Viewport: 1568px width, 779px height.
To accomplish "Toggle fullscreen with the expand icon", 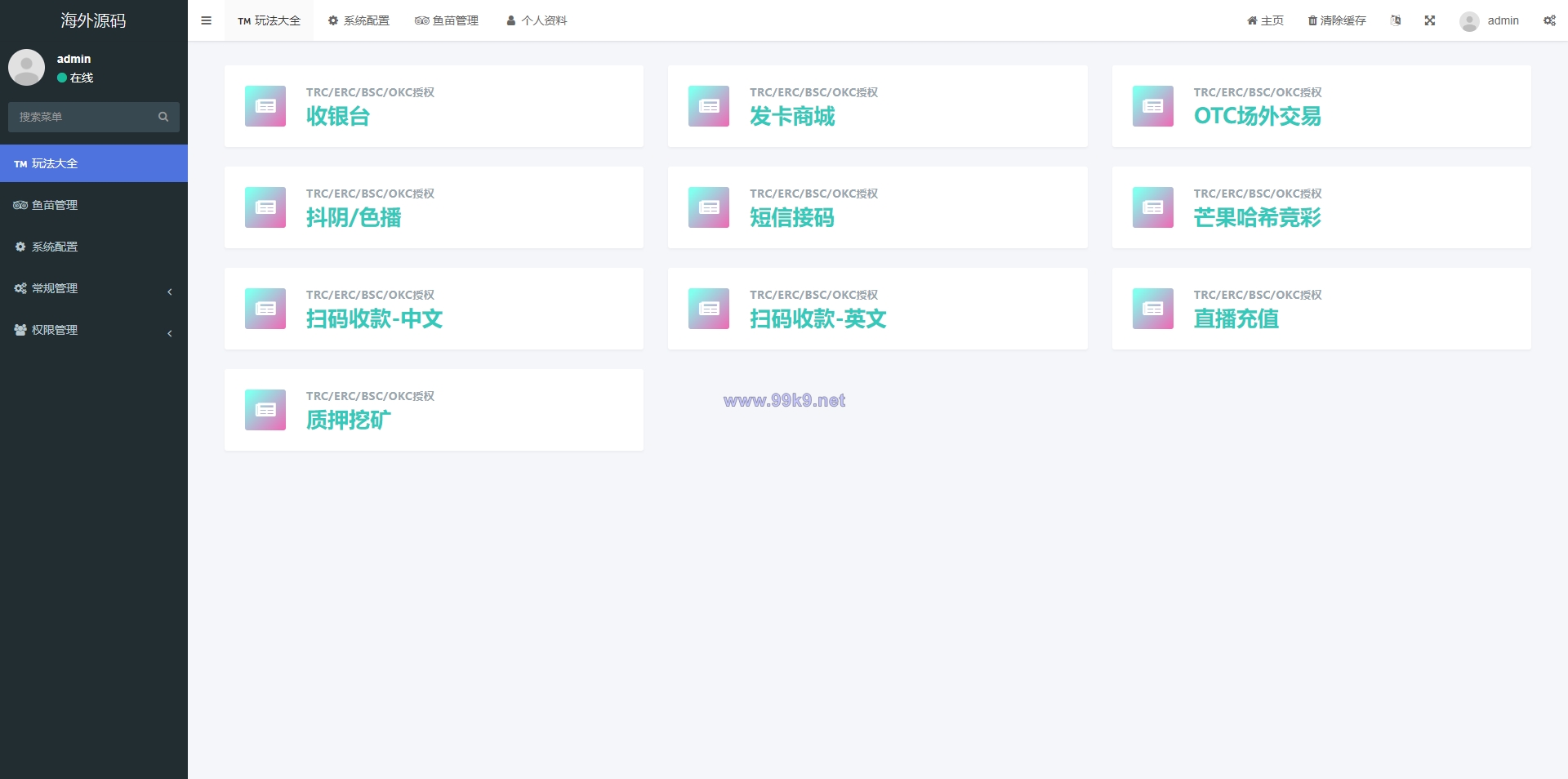I will pyautogui.click(x=1430, y=20).
